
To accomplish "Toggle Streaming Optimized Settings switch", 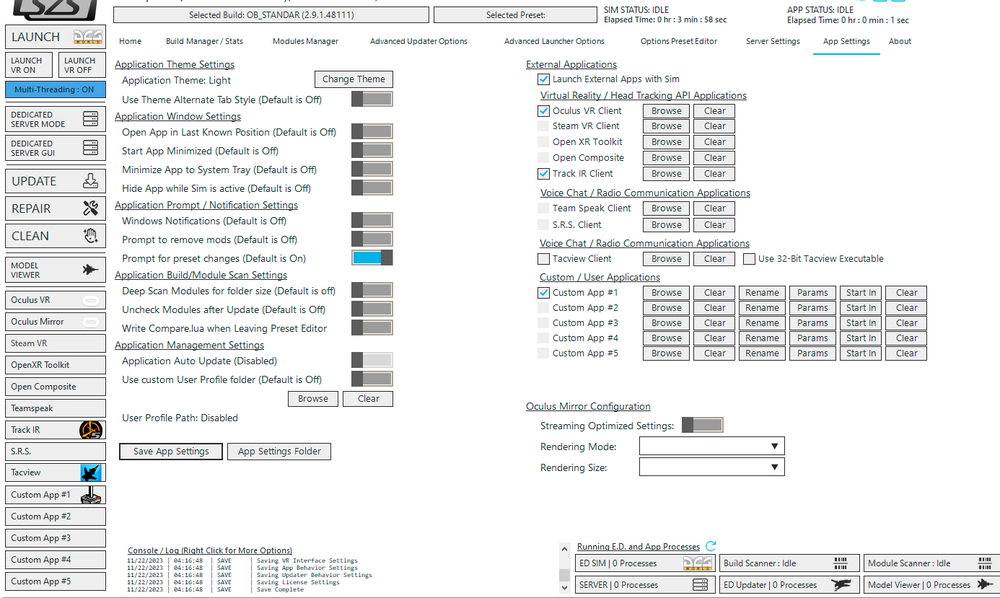I will 702,425.
